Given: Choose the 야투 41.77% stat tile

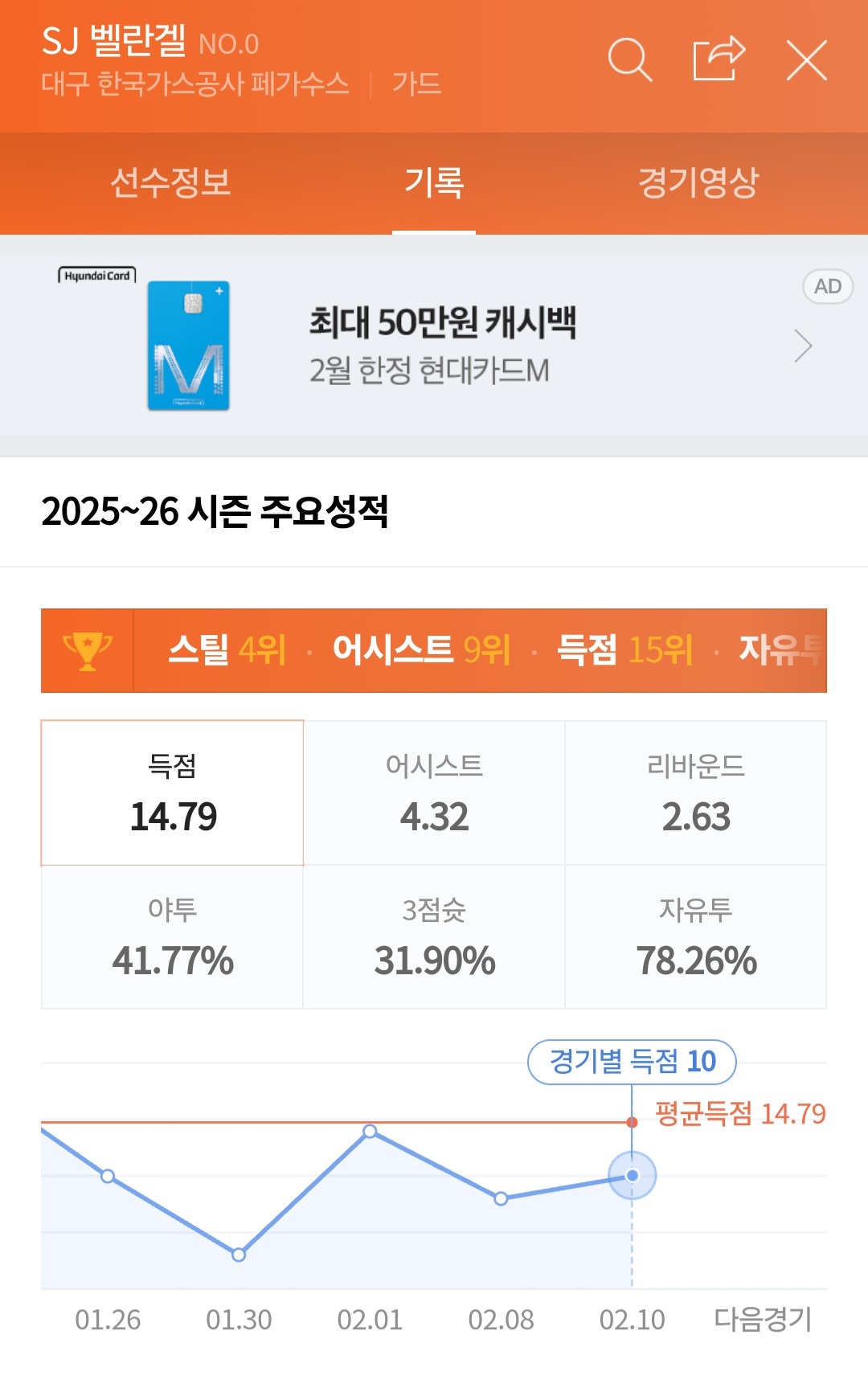Looking at the screenshot, I should [173, 937].
